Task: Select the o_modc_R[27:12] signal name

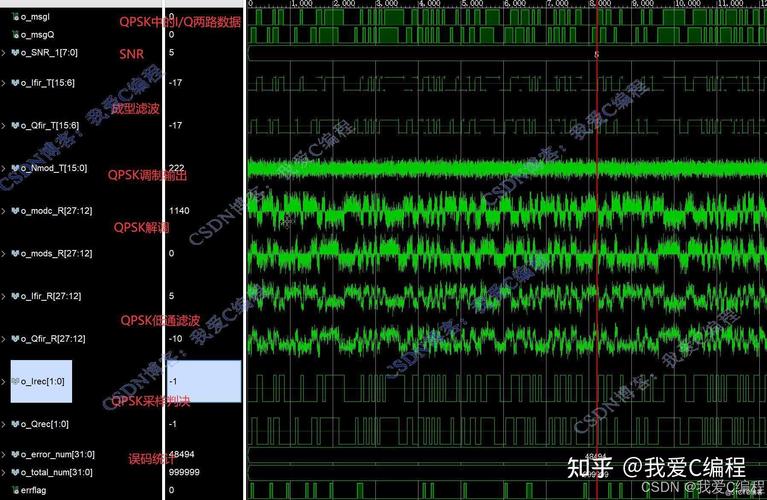Action: (x=57, y=211)
